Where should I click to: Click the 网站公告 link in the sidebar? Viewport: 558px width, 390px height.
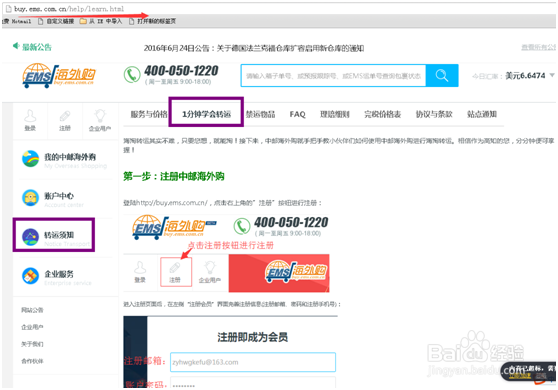(x=32, y=310)
